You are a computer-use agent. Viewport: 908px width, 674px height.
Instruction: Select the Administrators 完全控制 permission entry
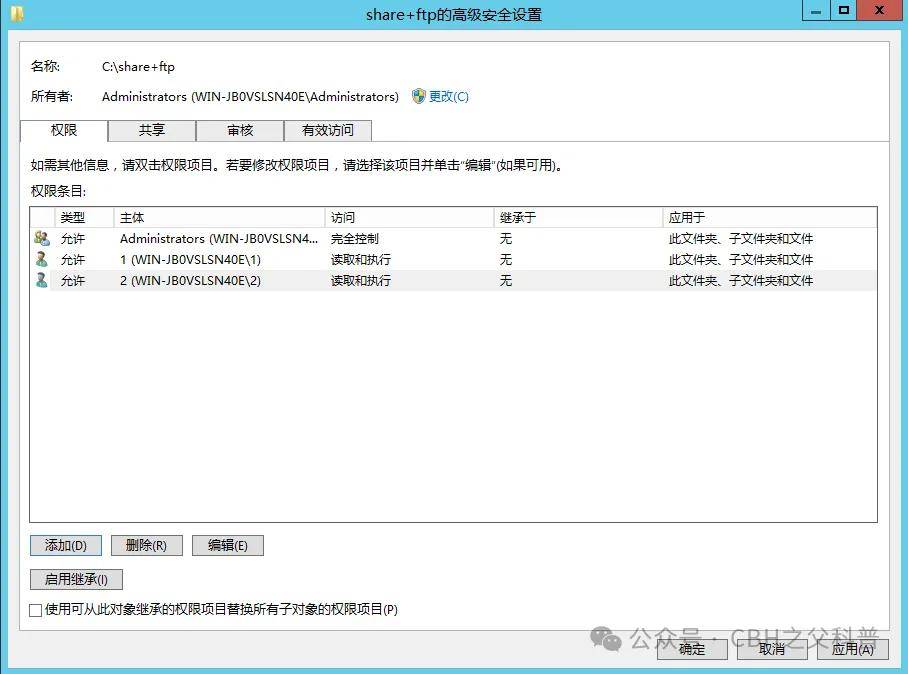pos(220,238)
